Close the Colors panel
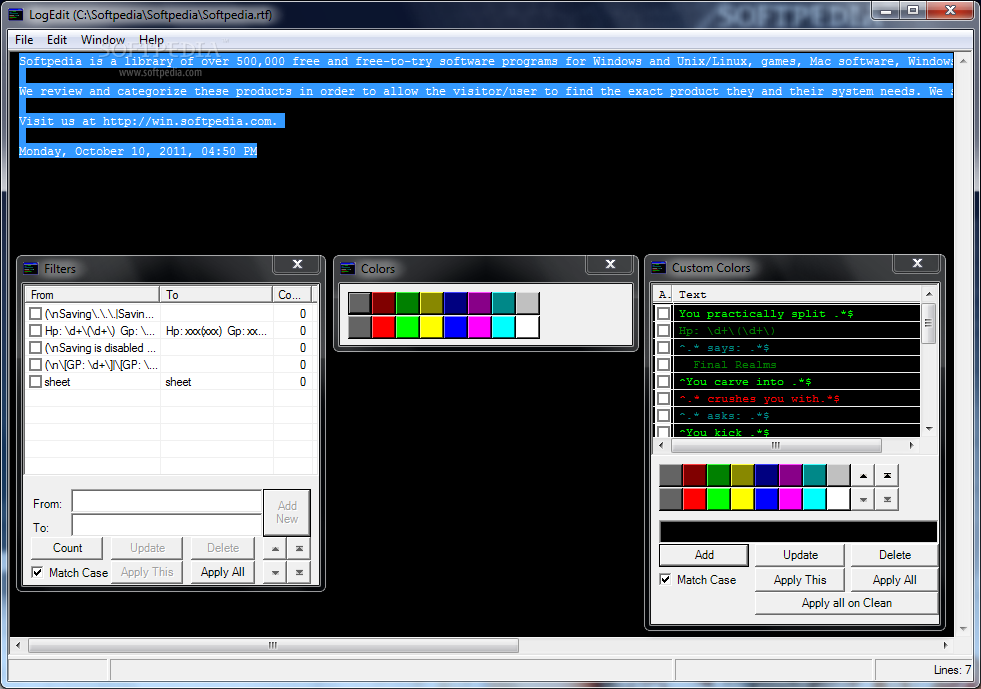 coord(610,264)
